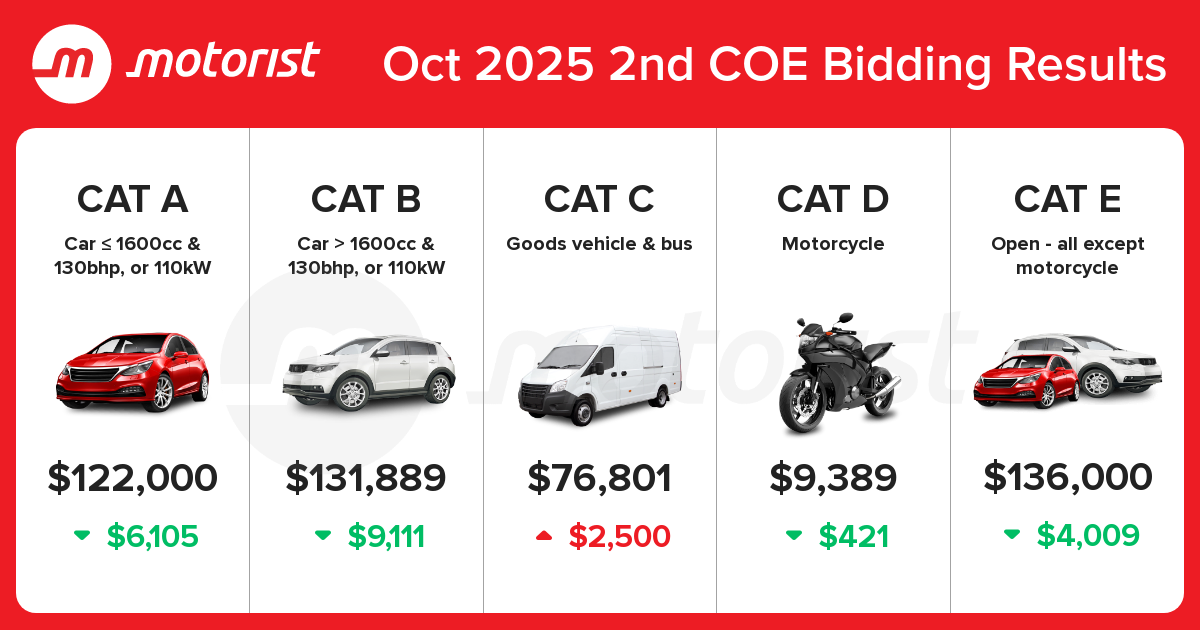The width and height of the screenshot is (1200, 630).
Task: Click the $136,000 CAT E price
Action: (1067, 478)
